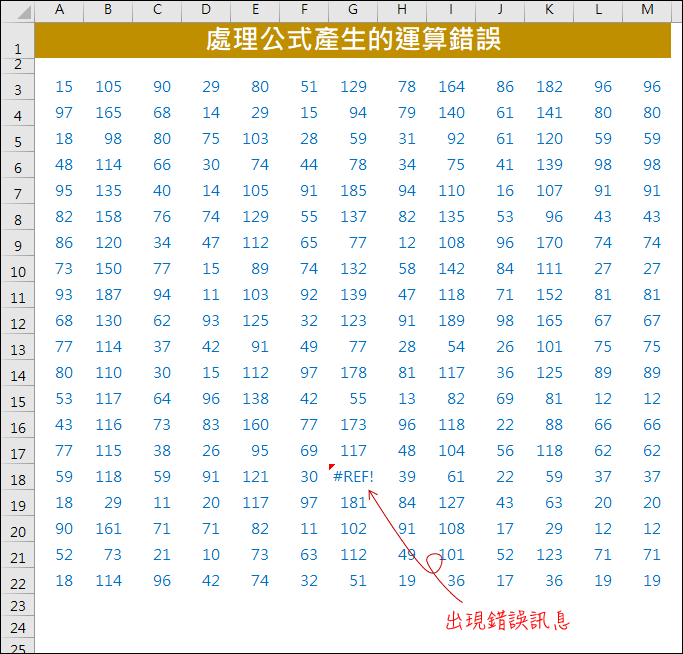Select column H header
The width and height of the screenshot is (683, 654).
[402, 10]
